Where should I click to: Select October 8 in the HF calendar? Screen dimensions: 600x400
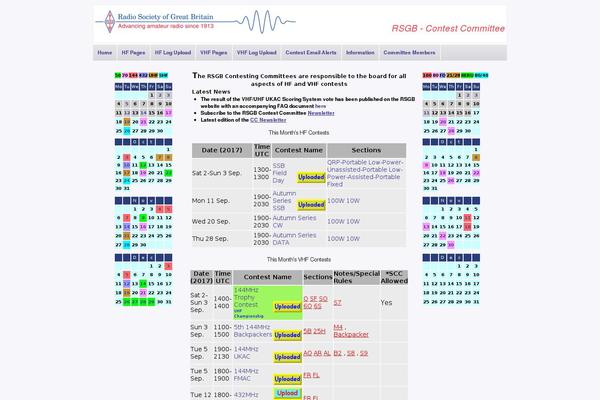point(476,157)
